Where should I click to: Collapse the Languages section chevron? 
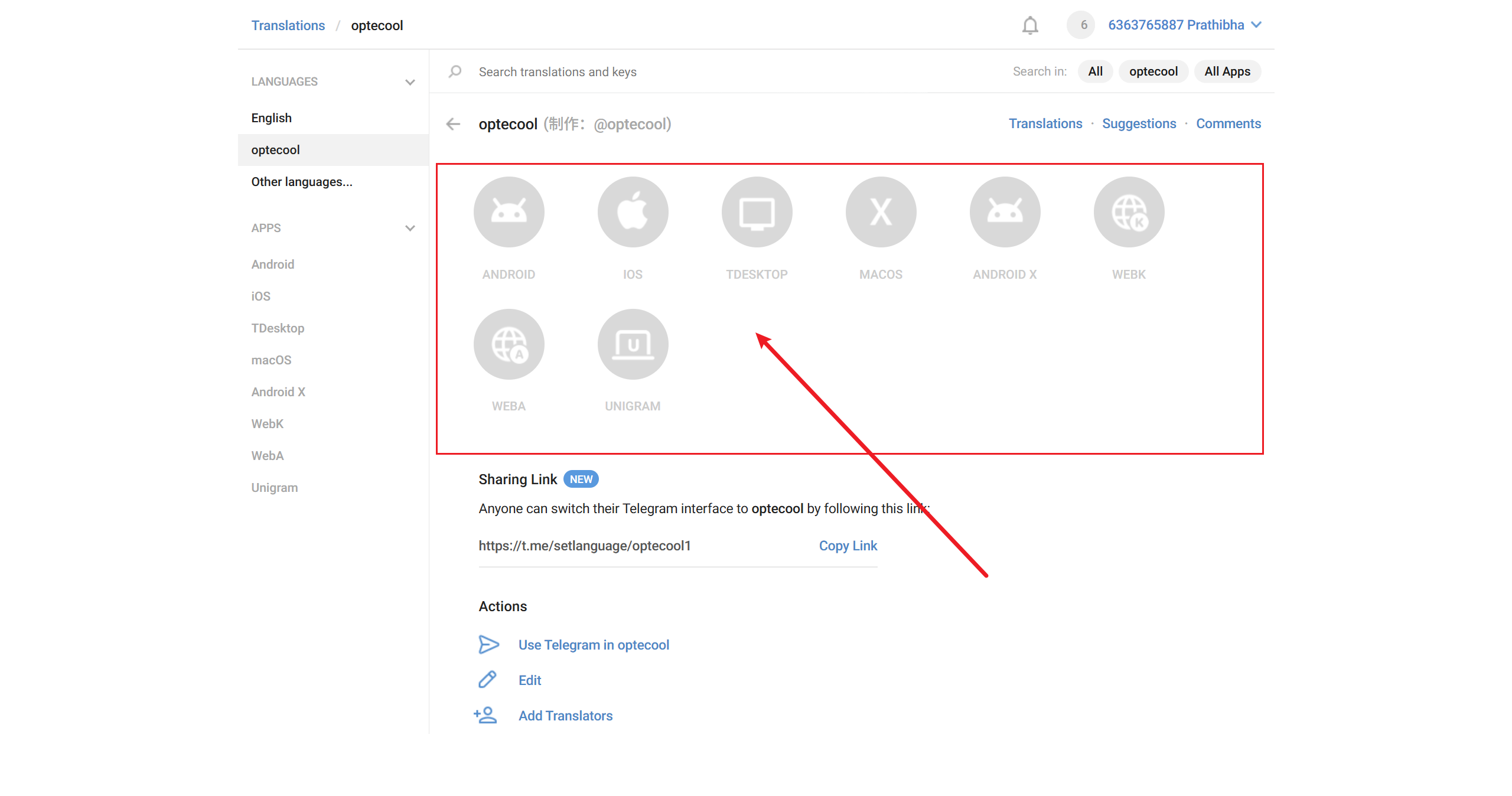coord(410,82)
